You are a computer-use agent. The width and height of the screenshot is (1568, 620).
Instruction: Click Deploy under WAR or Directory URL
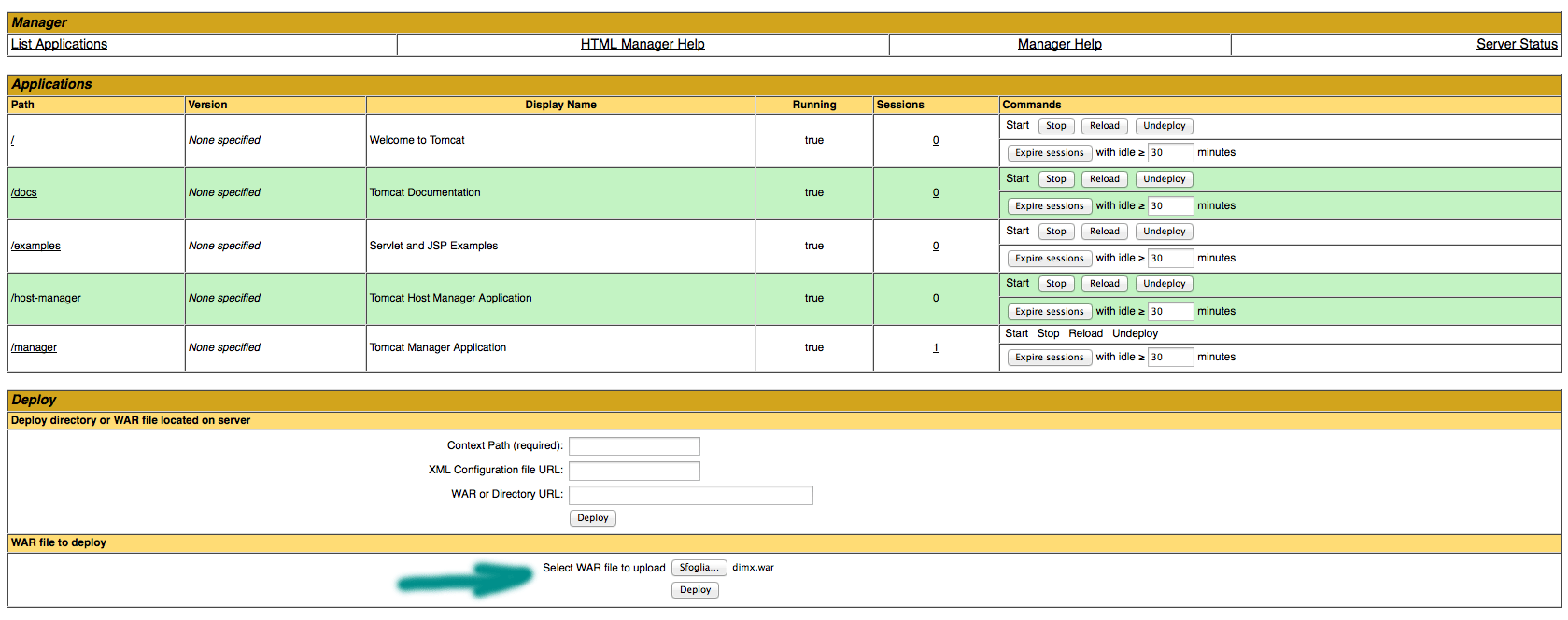[x=593, y=518]
